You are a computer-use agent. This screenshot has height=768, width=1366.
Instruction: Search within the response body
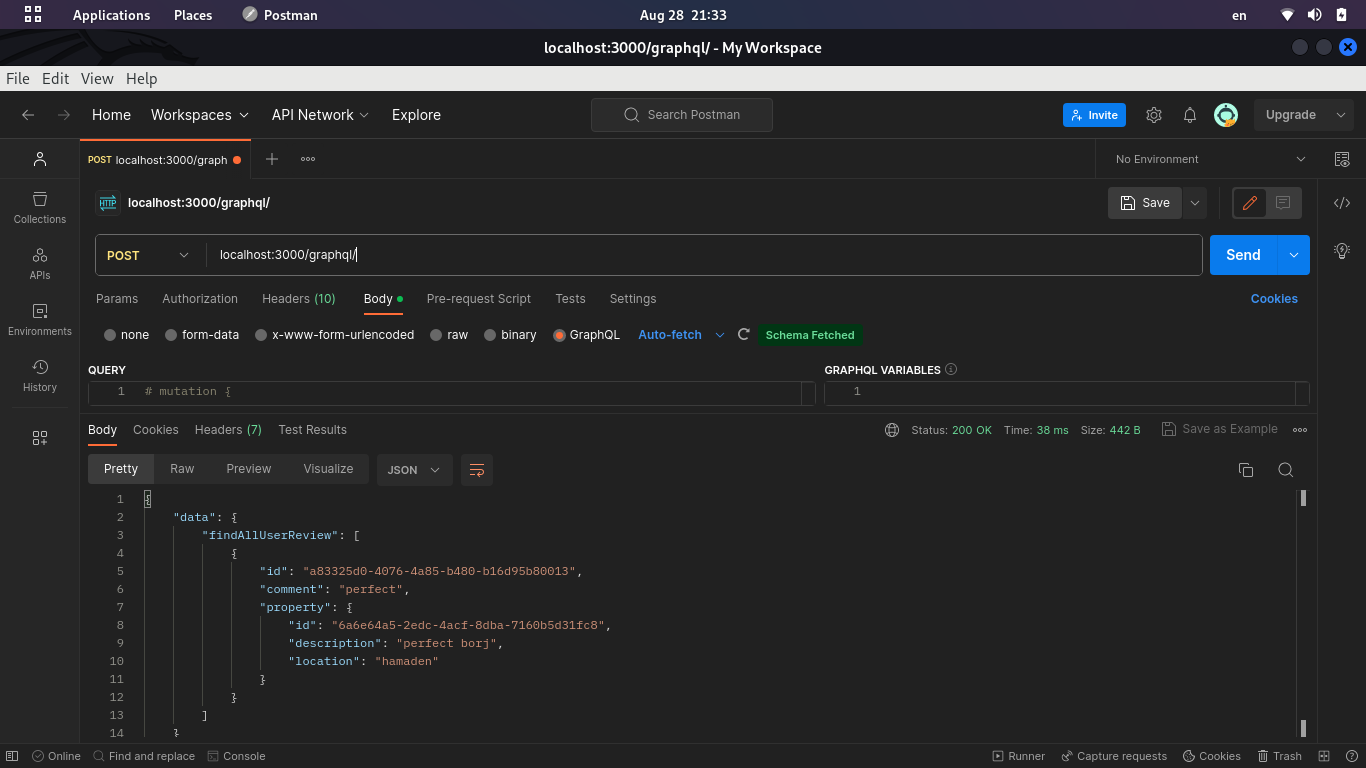point(1286,470)
